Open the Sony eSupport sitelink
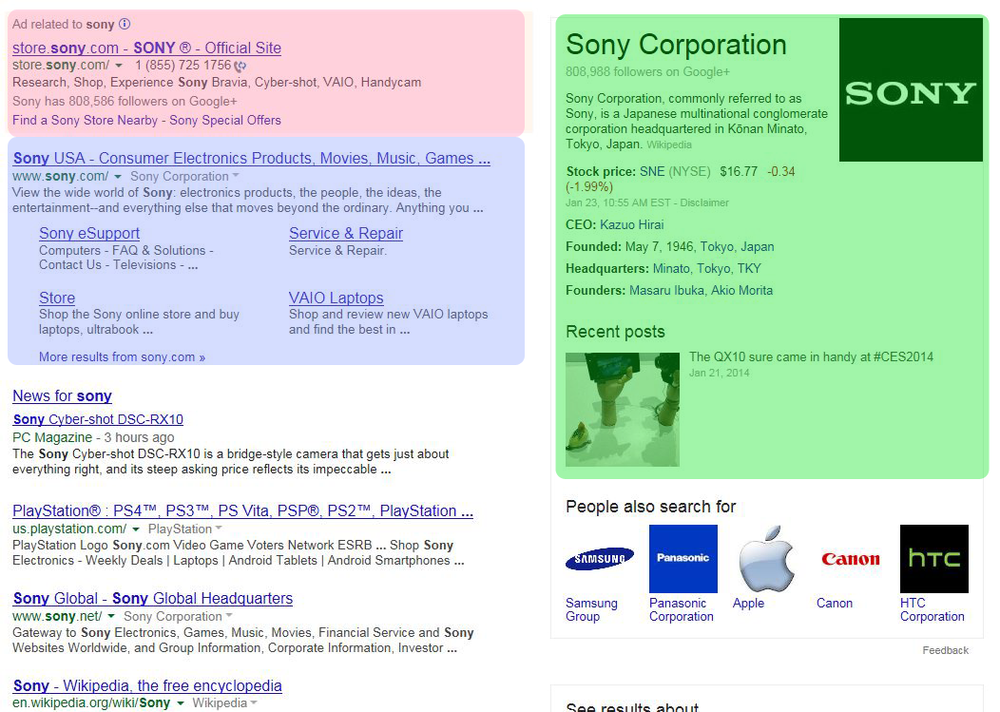 (89, 234)
